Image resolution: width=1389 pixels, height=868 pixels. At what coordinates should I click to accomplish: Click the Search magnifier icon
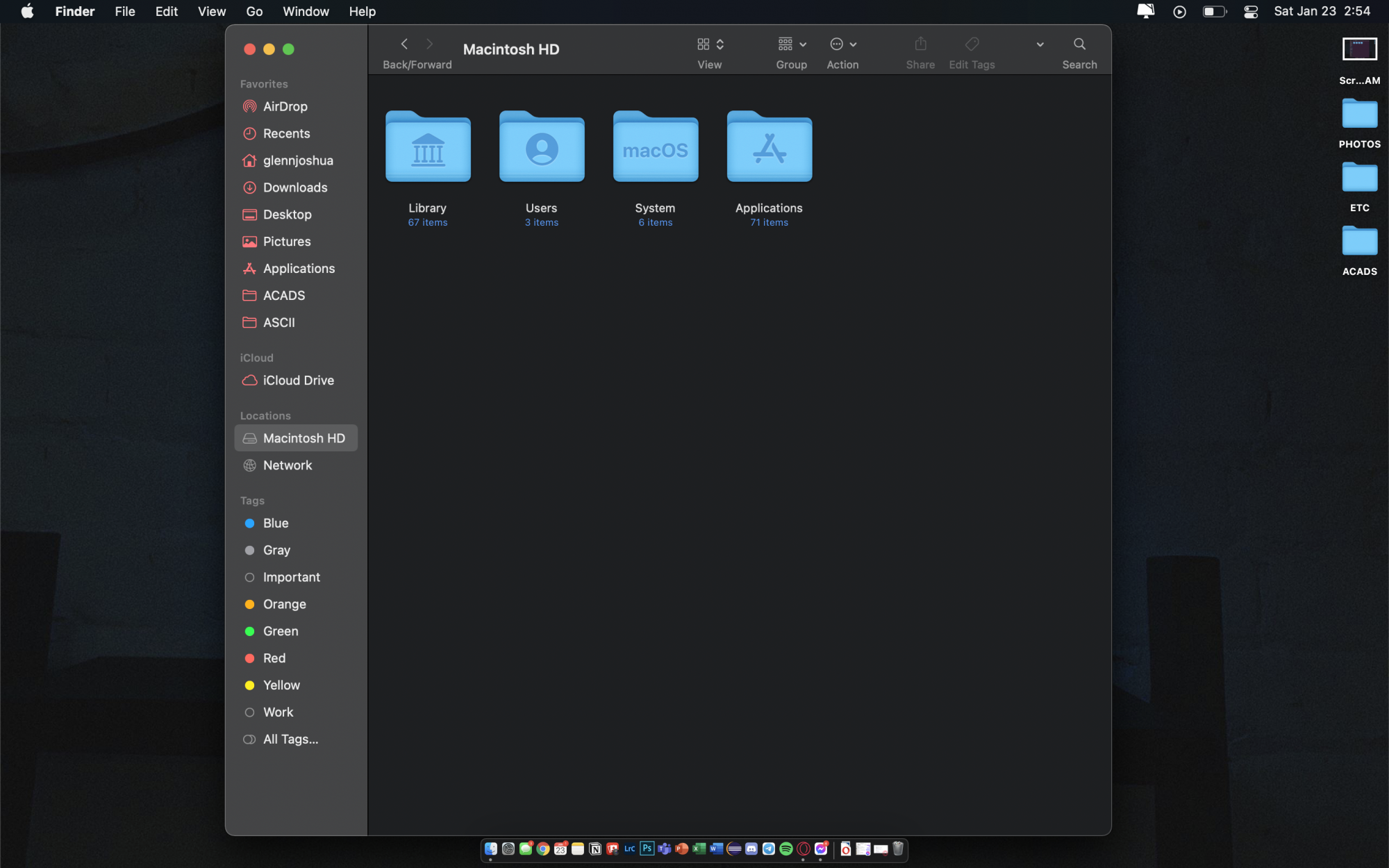click(1079, 44)
